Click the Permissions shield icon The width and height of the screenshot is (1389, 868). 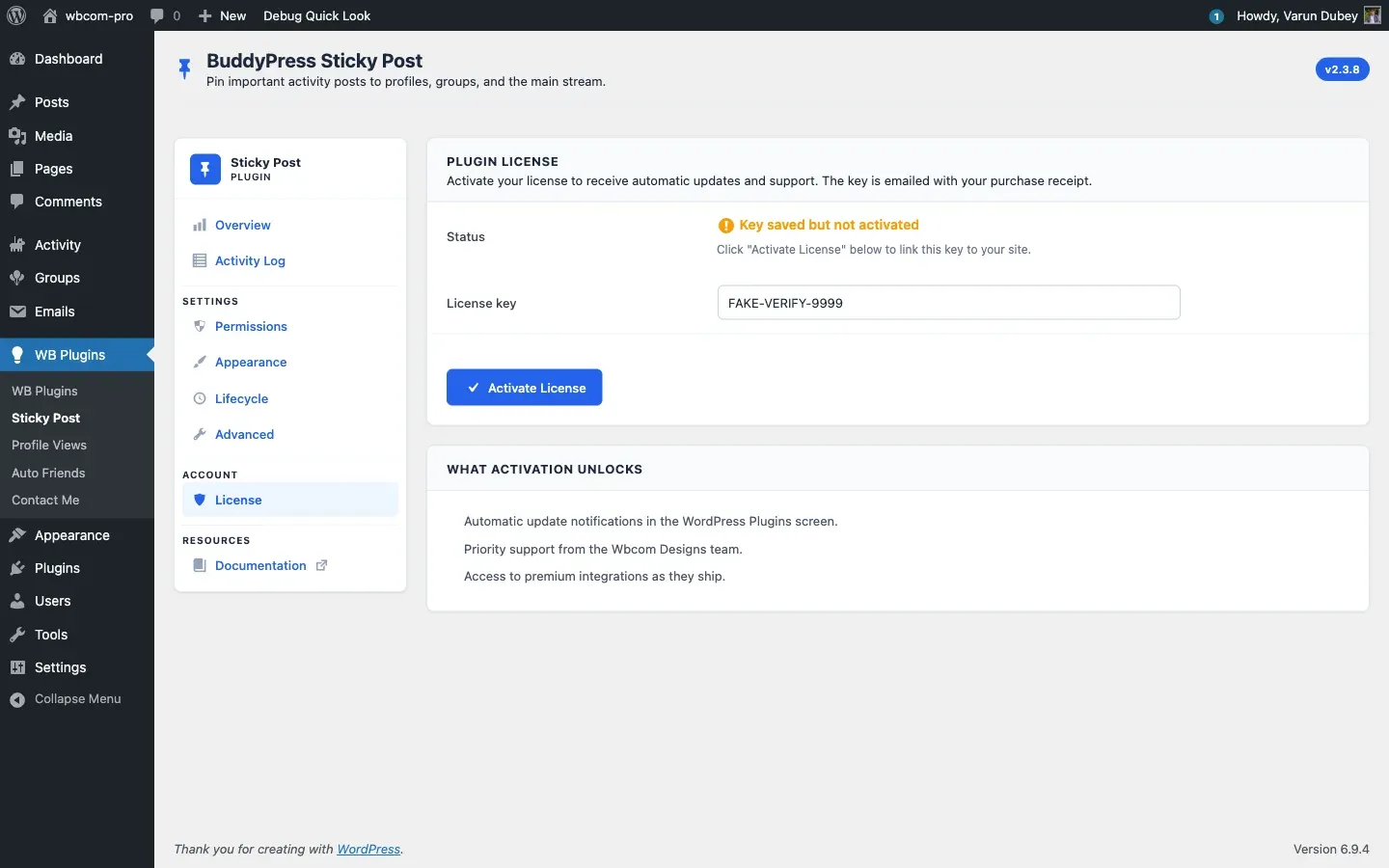[x=200, y=326]
